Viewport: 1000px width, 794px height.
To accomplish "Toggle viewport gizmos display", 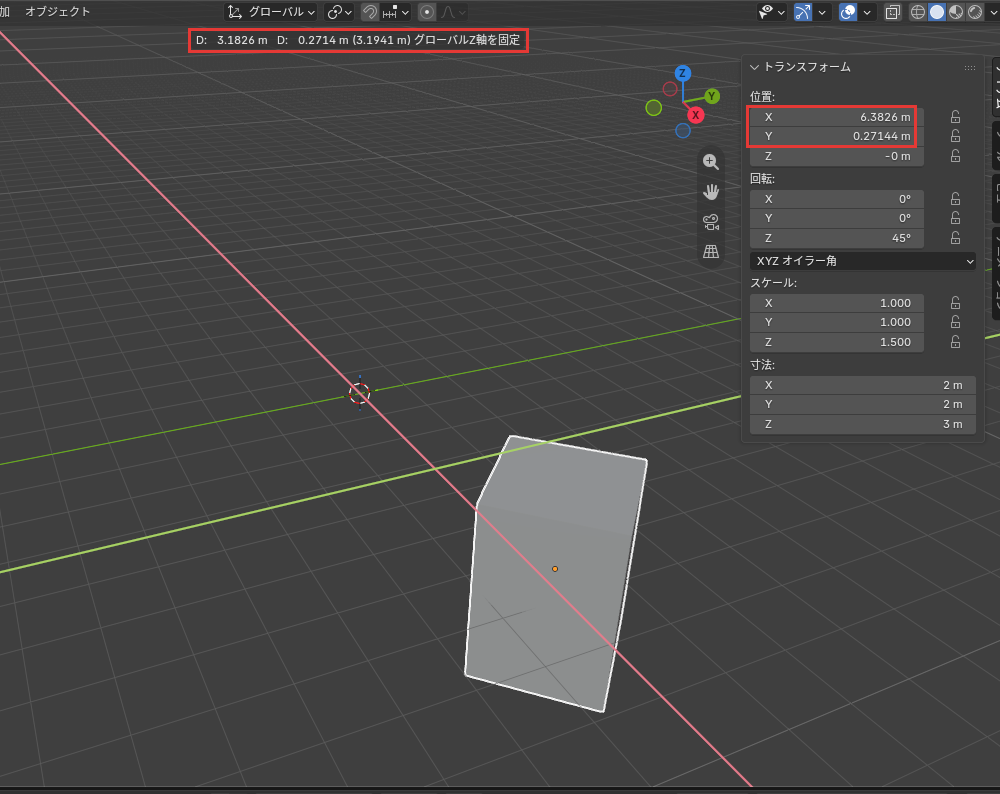I will coord(803,12).
